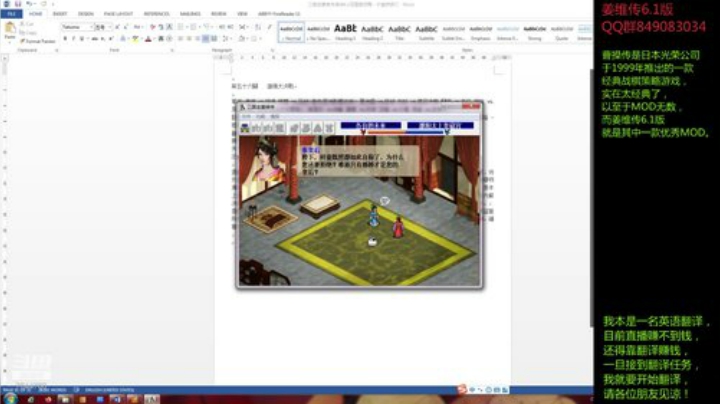
Task: Open the FILE tab
Action: coord(11,14)
